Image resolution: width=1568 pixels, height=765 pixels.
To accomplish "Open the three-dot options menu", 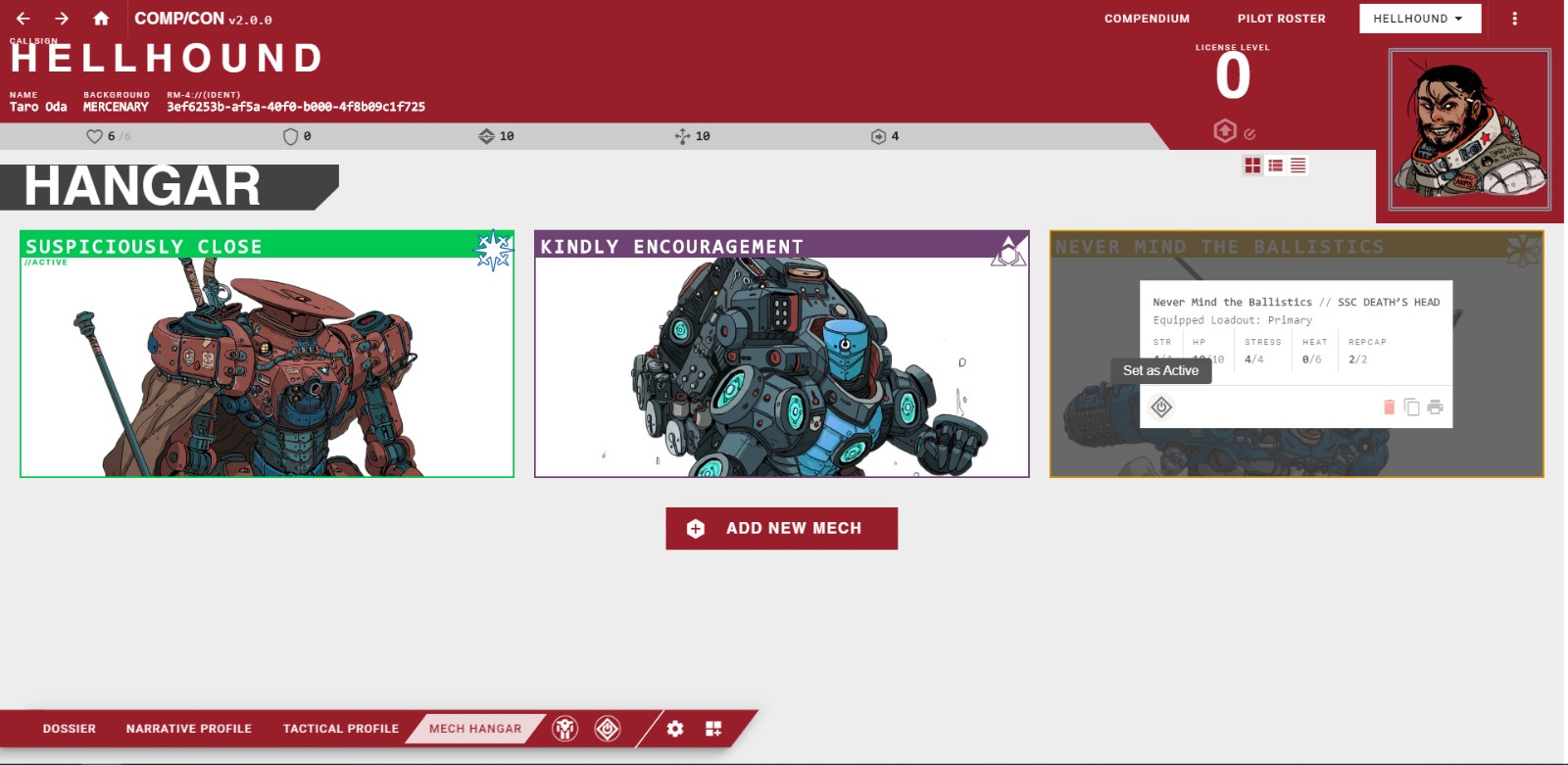I will click(x=1514, y=19).
